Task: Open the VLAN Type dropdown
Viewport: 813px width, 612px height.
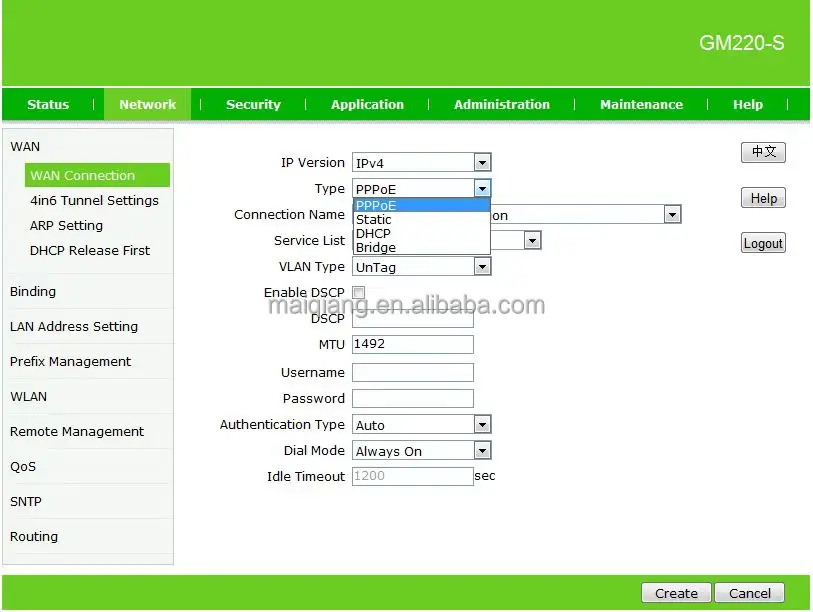Action: click(481, 266)
